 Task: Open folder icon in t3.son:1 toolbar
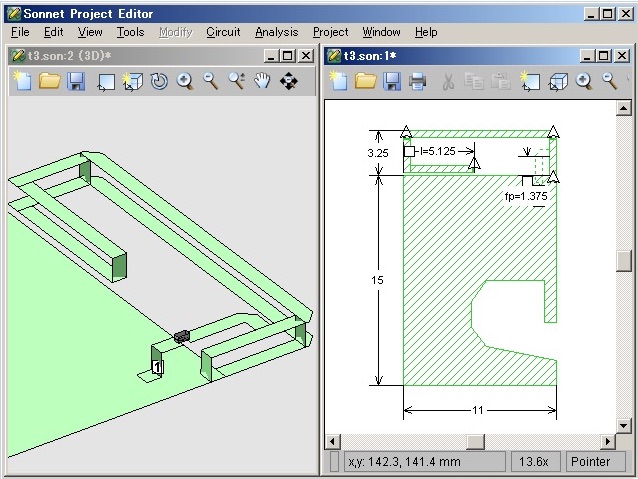tap(365, 81)
